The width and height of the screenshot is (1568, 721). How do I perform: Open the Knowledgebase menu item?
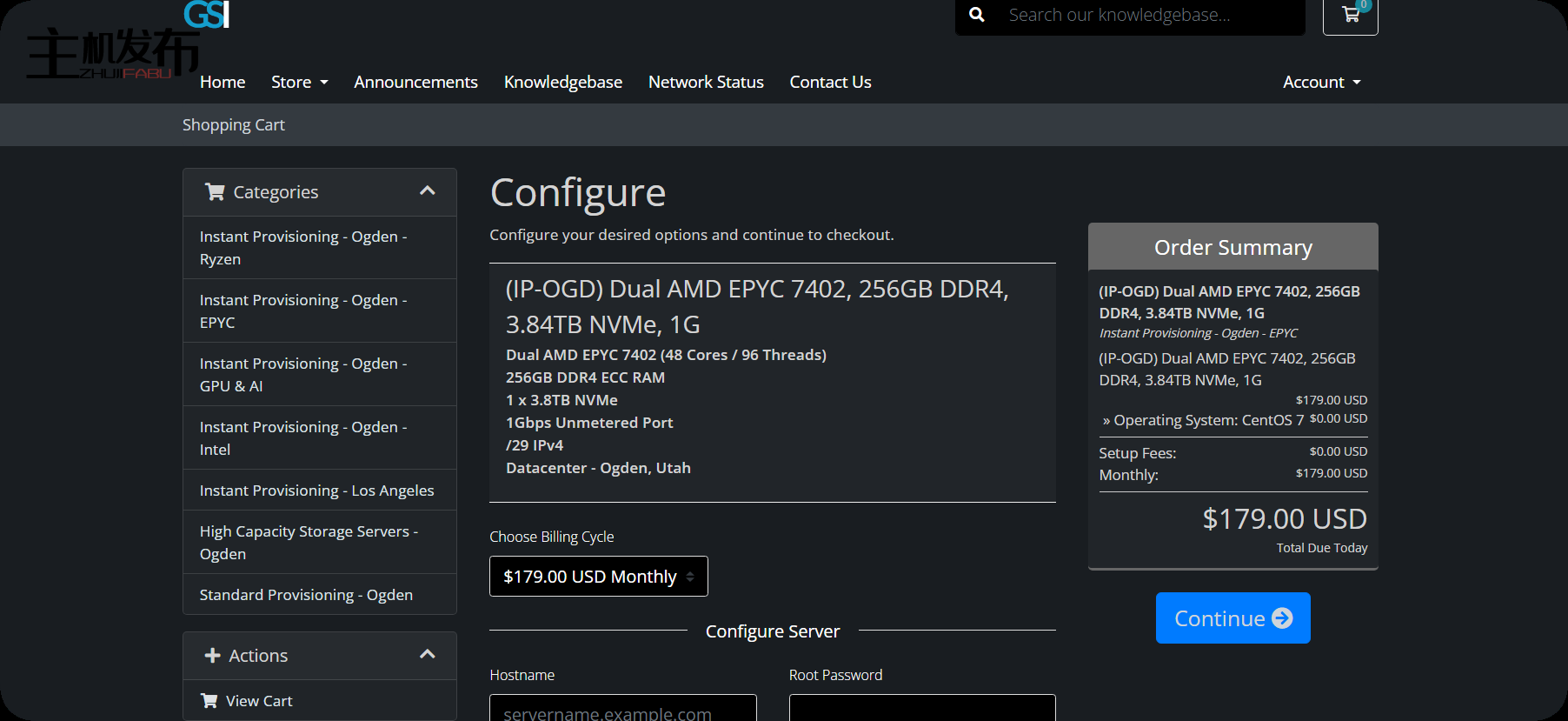[562, 82]
